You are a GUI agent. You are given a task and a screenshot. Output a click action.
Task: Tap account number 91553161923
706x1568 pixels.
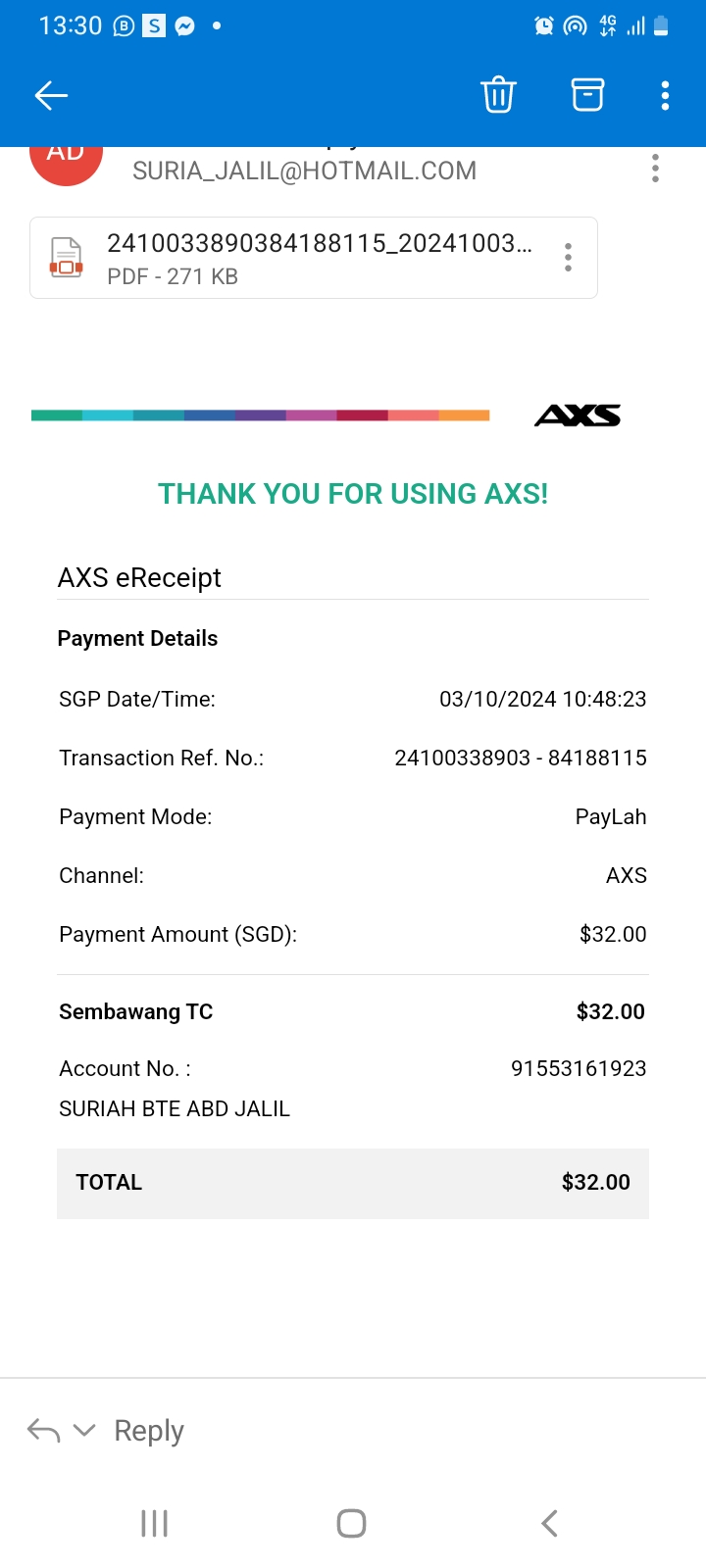click(579, 1068)
